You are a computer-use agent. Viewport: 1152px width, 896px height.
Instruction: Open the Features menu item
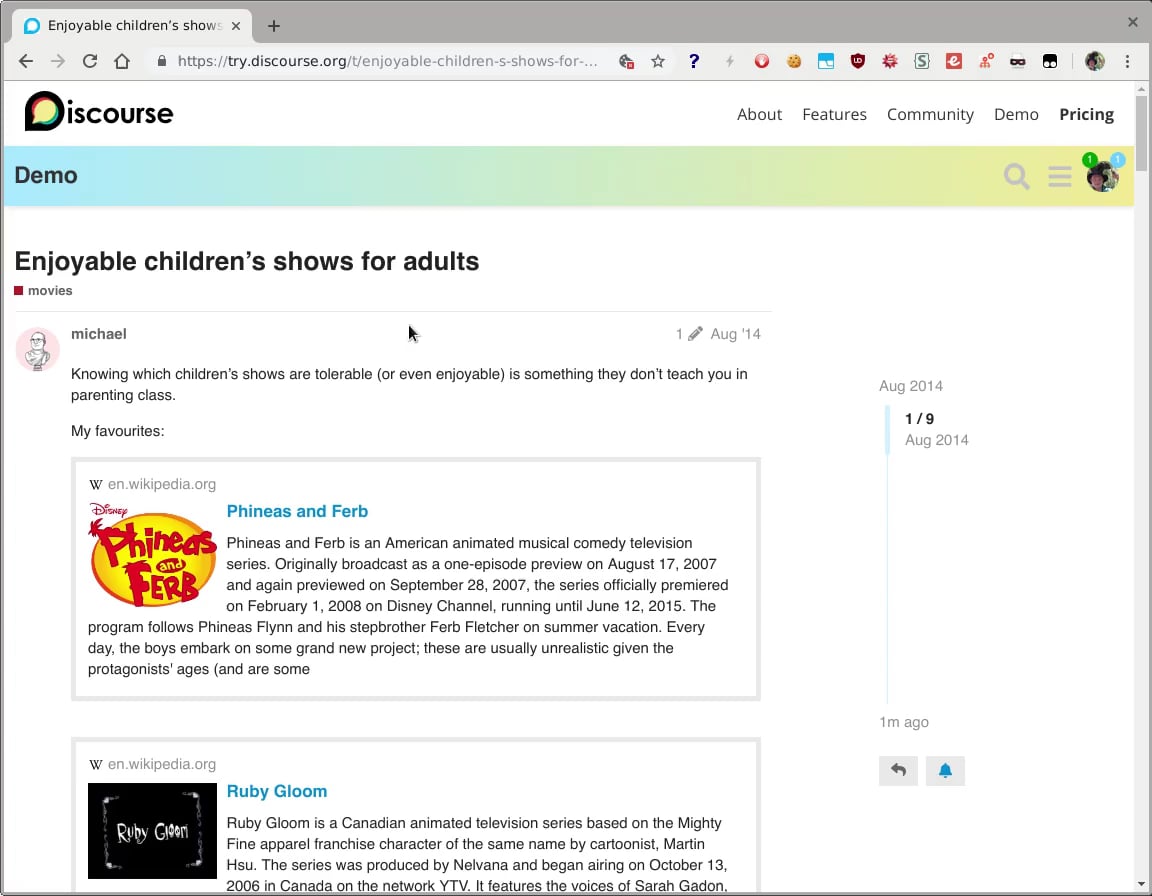(x=834, y=115)
